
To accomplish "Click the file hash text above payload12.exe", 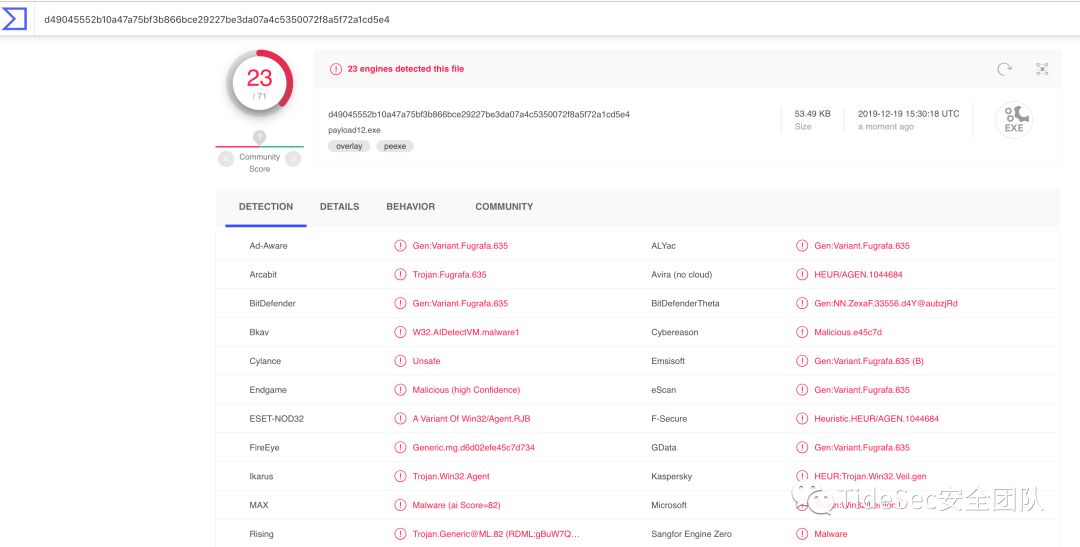I will coord(478,114).
